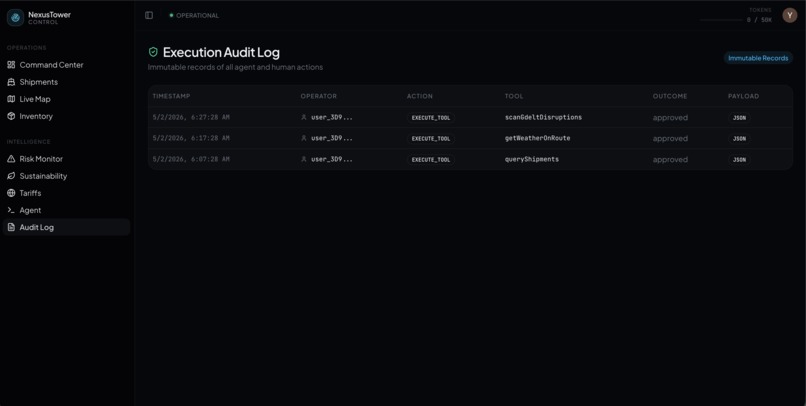Image resolution: width=806 pixels, height=406 pixels.
Task: Select Audit Log in sidebar
Action: coord(66,227)
